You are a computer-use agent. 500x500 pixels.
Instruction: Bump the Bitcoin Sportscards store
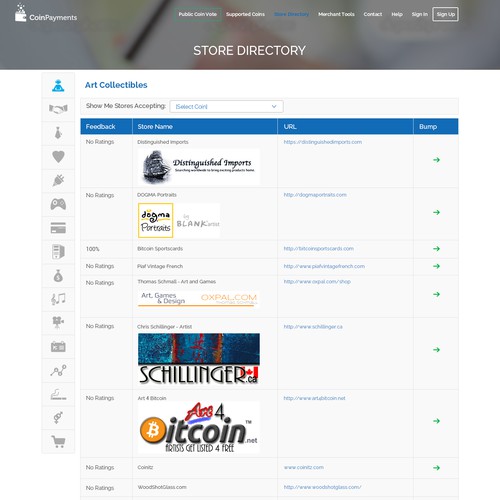pyautogui.click(x=436, y=249)
